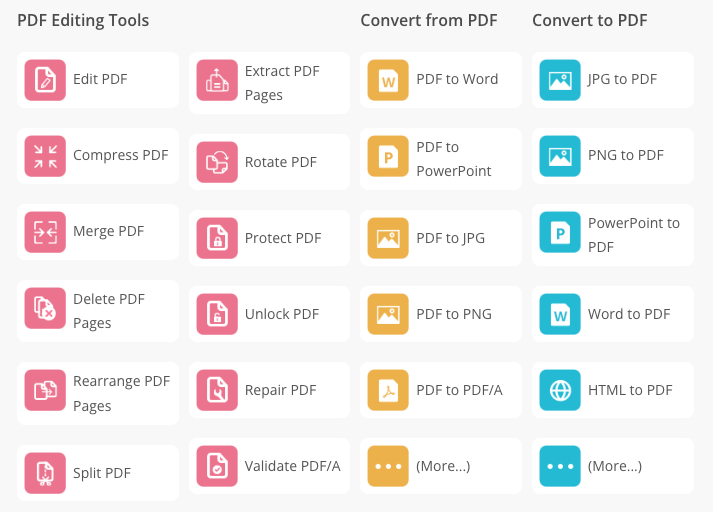The height and width of the screenshot is (512, 713).
Task: Click the Delete PDF Pages icon
Action: 45,310
